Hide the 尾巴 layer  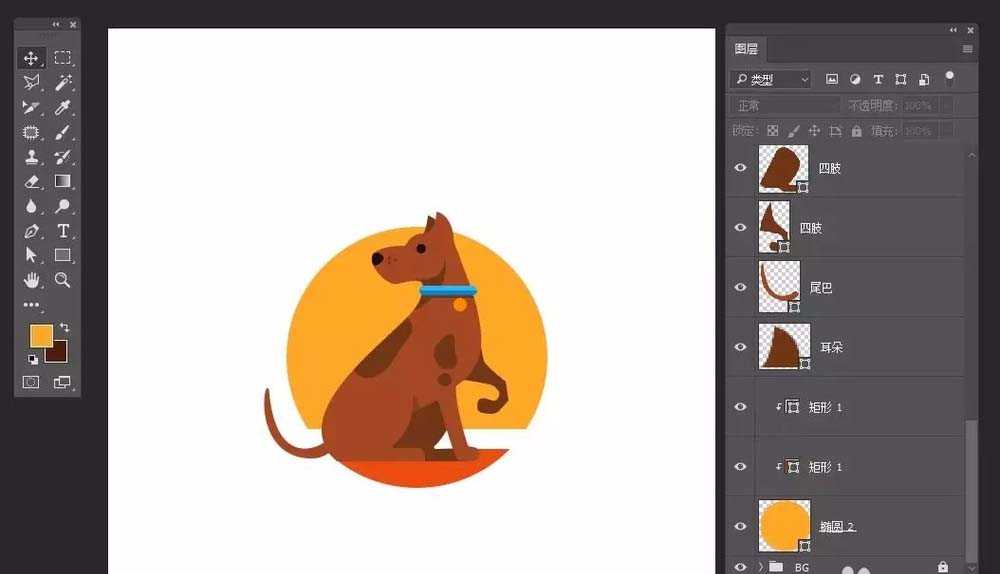pyautogui.click(x=741, y=287)
